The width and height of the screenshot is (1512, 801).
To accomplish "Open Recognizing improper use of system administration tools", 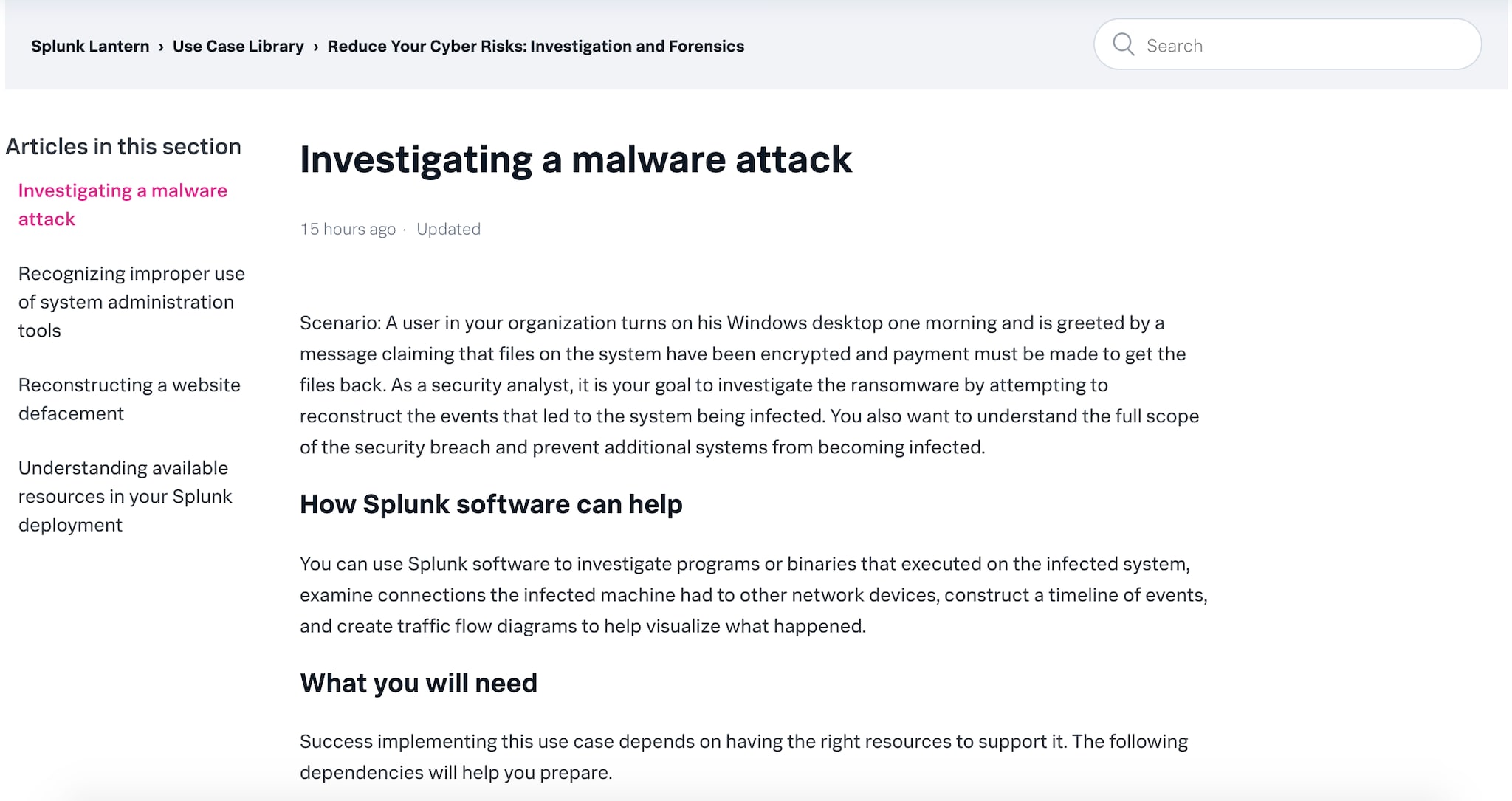I will 131,302.
